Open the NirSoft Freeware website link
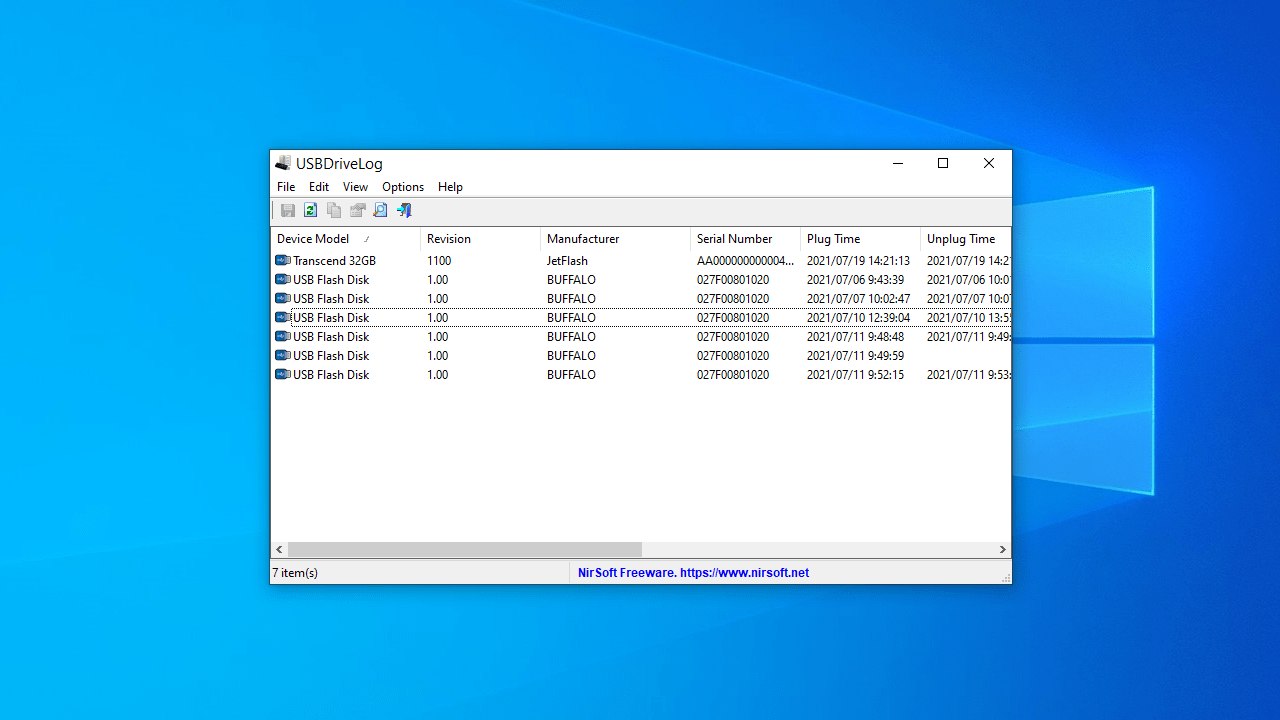The image size is (1280, 720). 693,573
